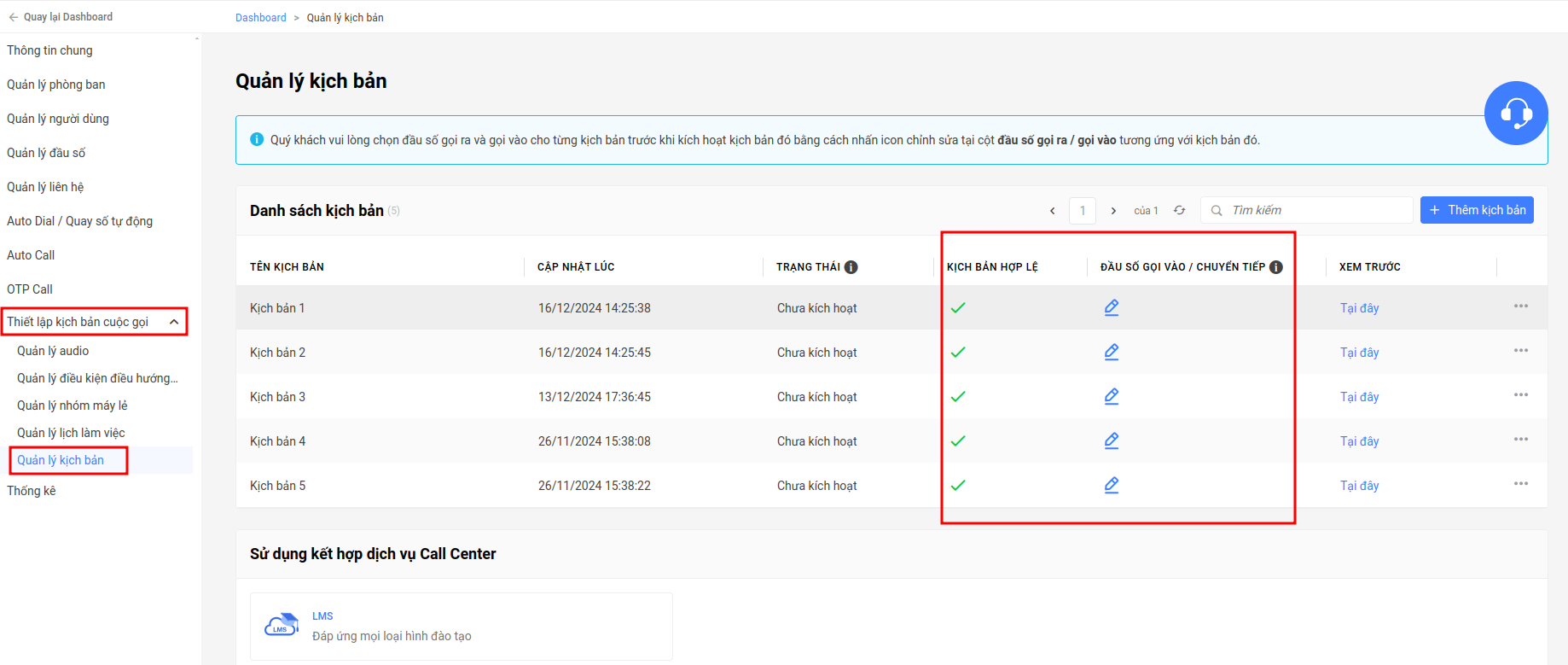Collapse Thiết lập kịch bản cuộc gọi chevron
The height and width of the screenshot is (665, 1568).
pyautogui.click(x=174, y=322)
